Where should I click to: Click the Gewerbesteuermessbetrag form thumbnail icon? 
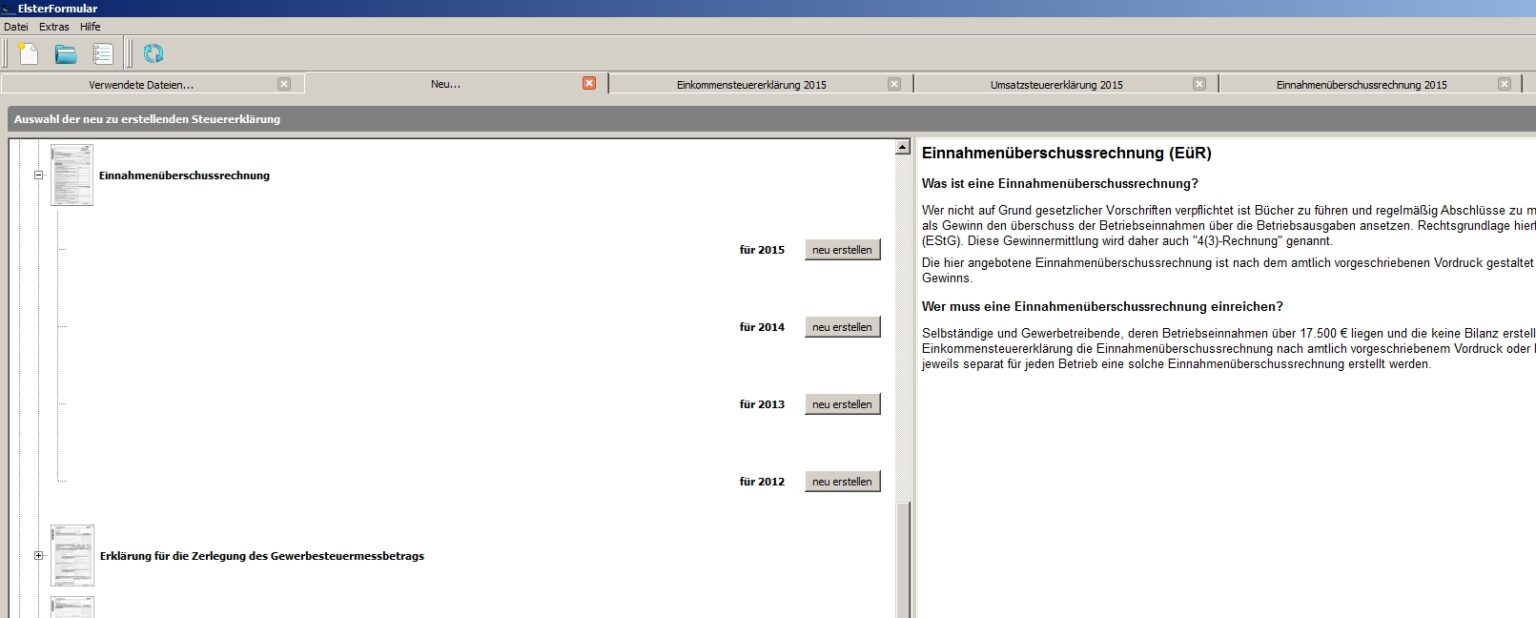click(x=72, y=555)
